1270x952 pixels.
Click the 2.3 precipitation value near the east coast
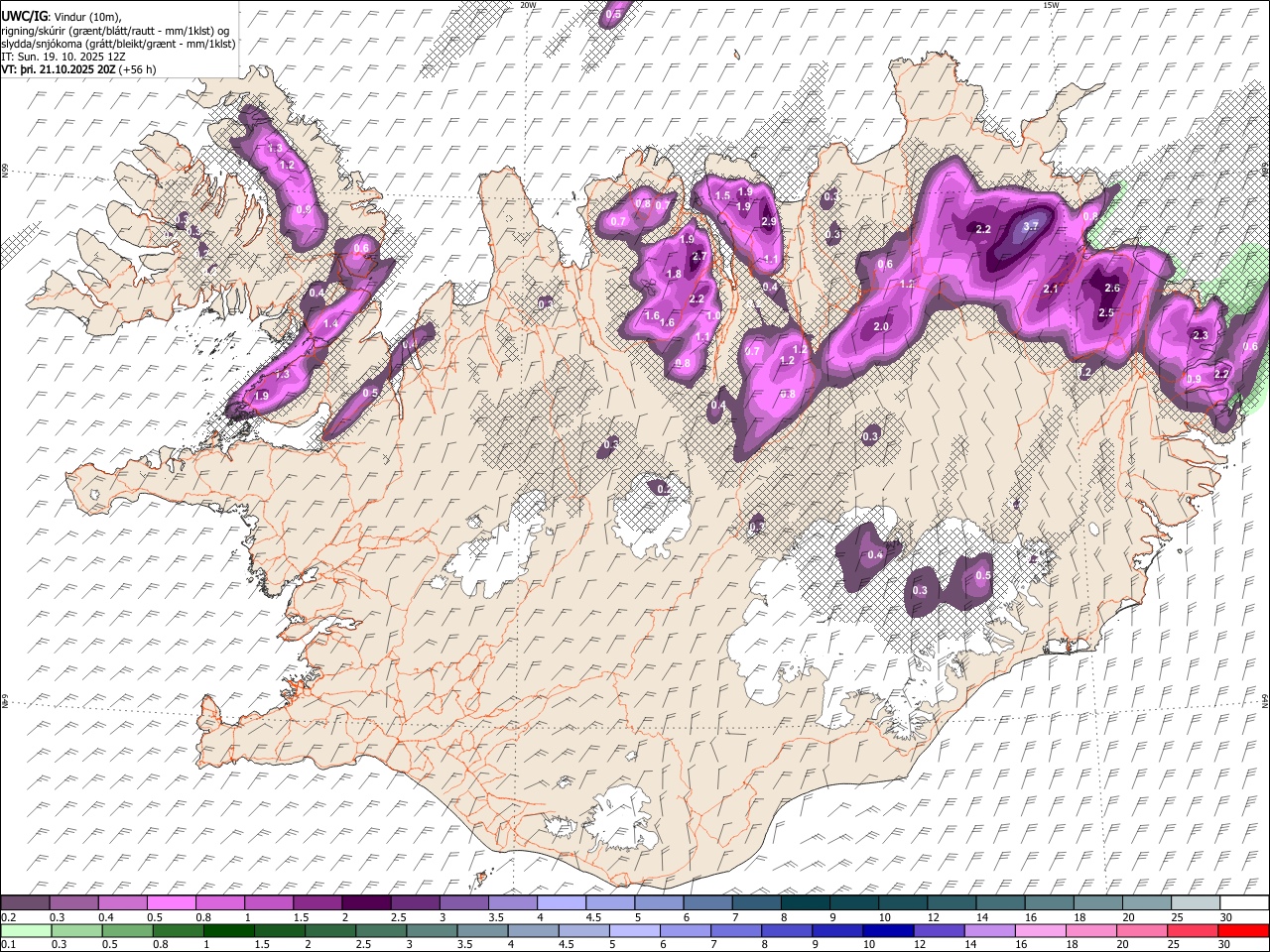pyautogui.click(x=1201, y=336)
